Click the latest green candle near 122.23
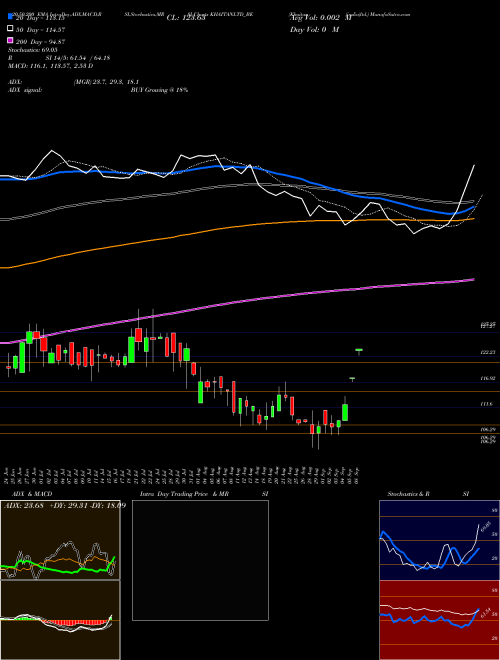This screenshot has height=660, width=500. 359,350
